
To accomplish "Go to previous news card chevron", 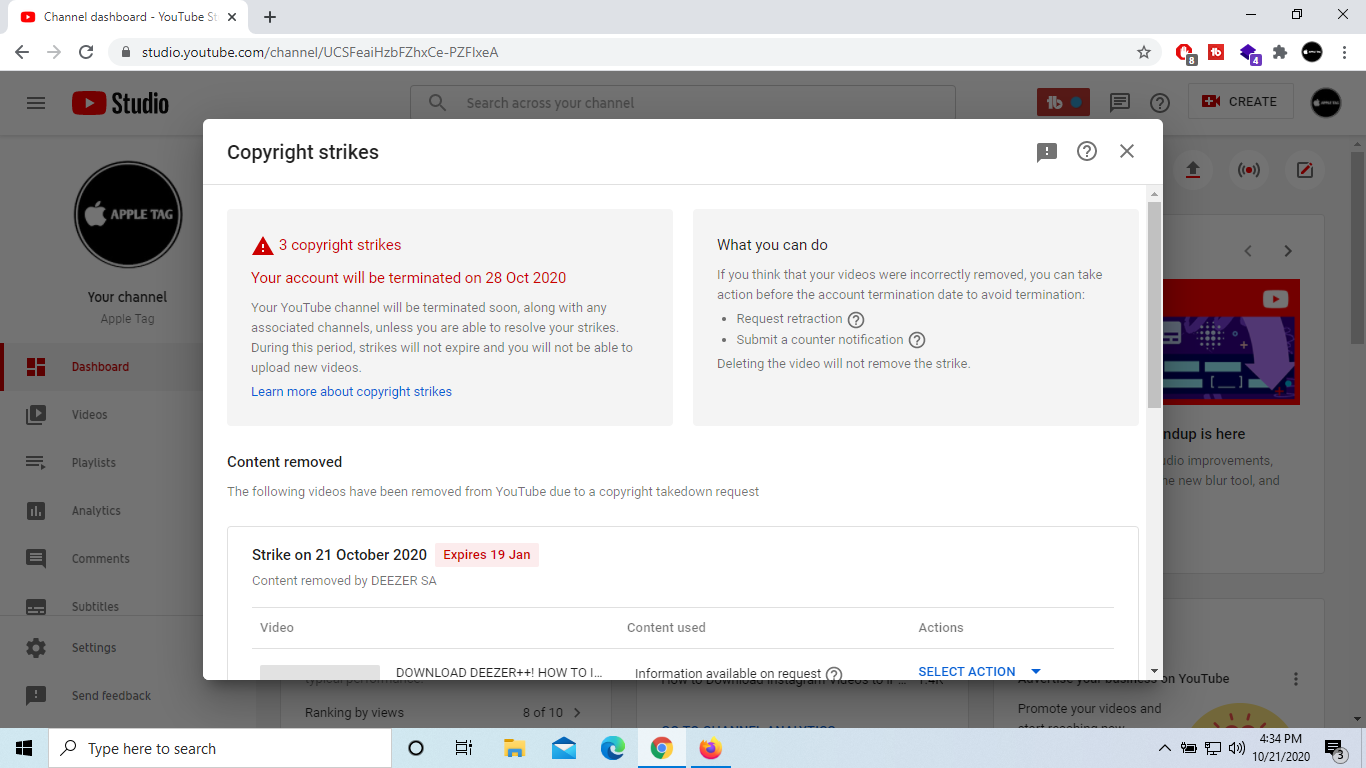I will [x=1248, y=251].
